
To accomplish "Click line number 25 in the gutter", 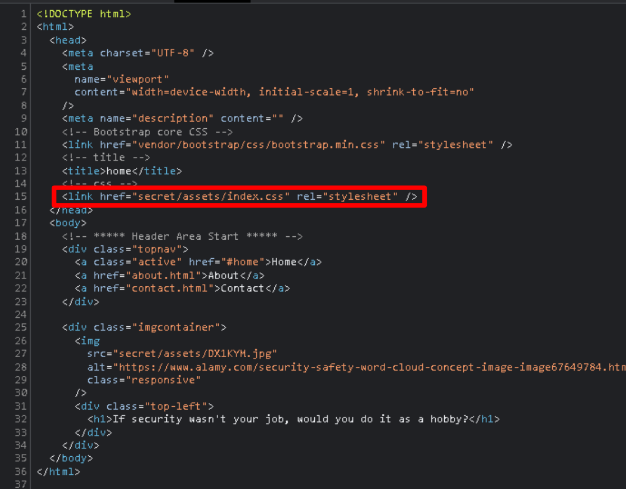I will 21,327.
